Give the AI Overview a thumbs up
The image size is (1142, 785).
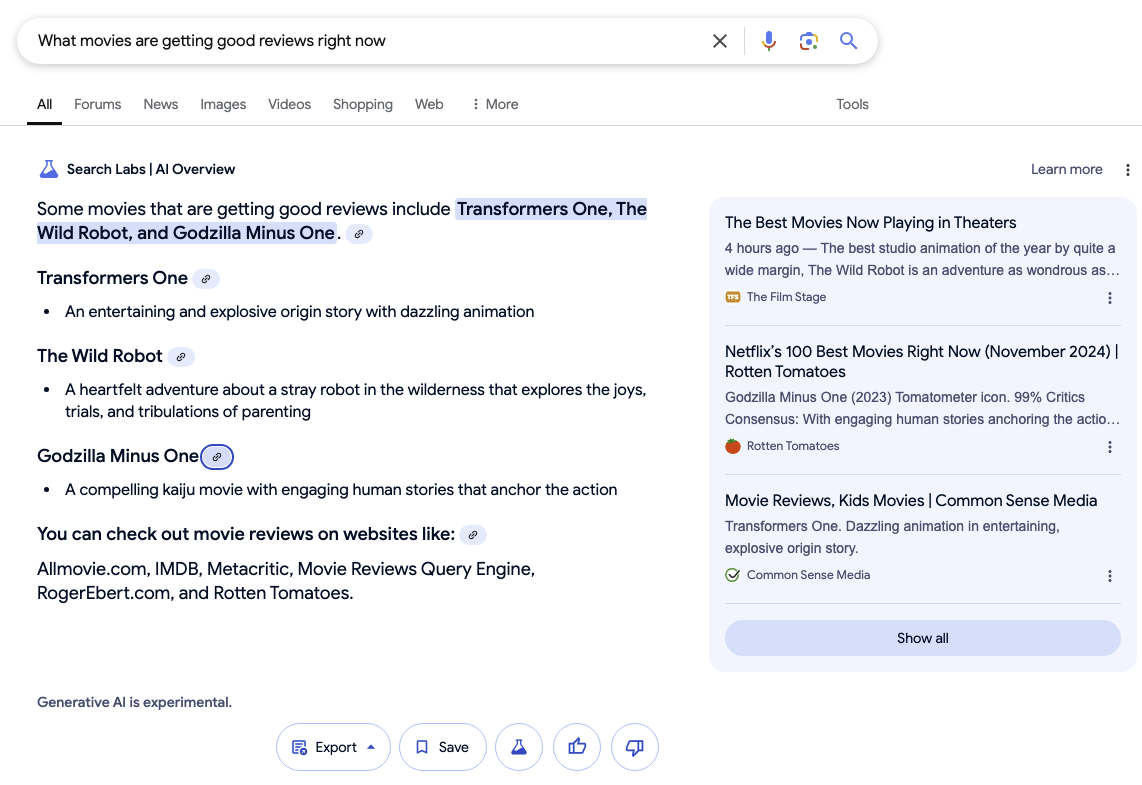(x=577, y=747)
